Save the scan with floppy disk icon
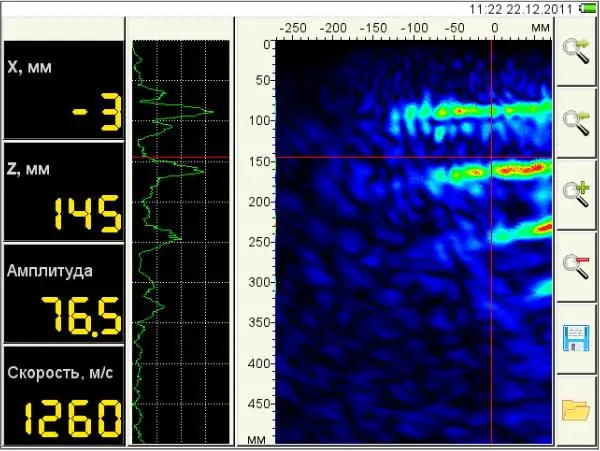 point(576,338)
